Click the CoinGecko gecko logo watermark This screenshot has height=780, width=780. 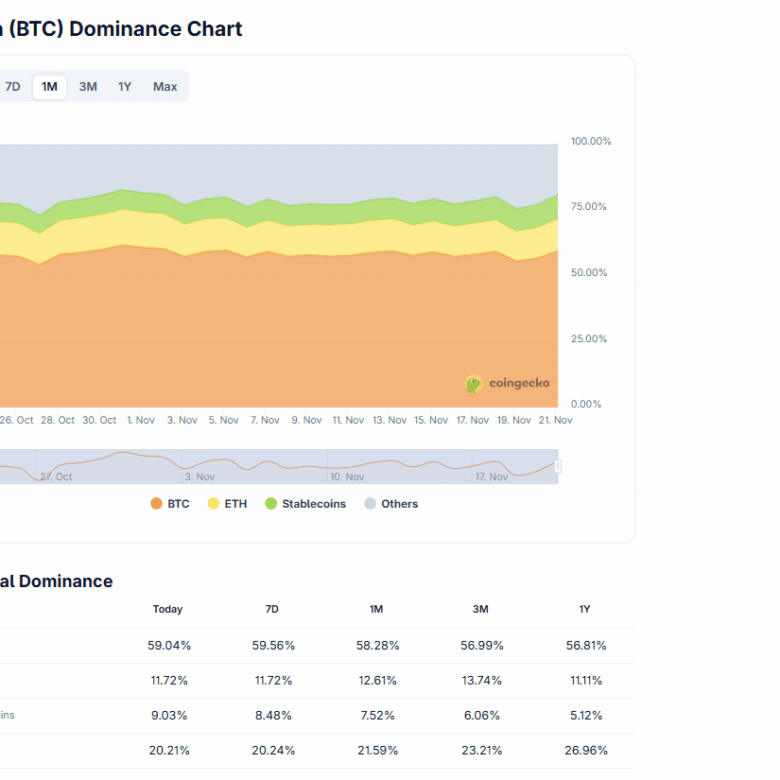point(474,384)
